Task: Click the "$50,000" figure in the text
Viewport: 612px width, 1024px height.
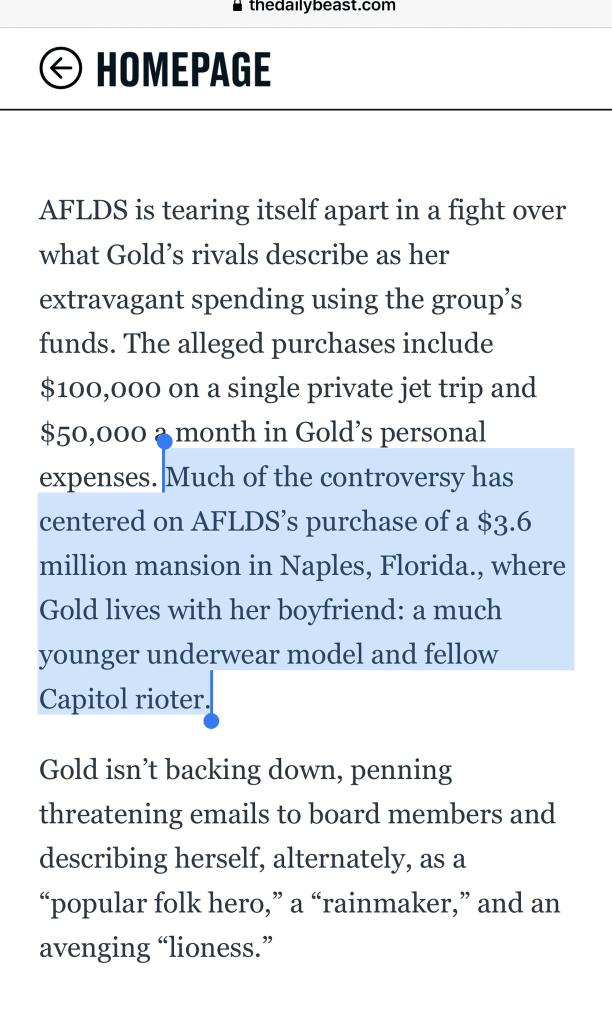Action: click(95, 433)
